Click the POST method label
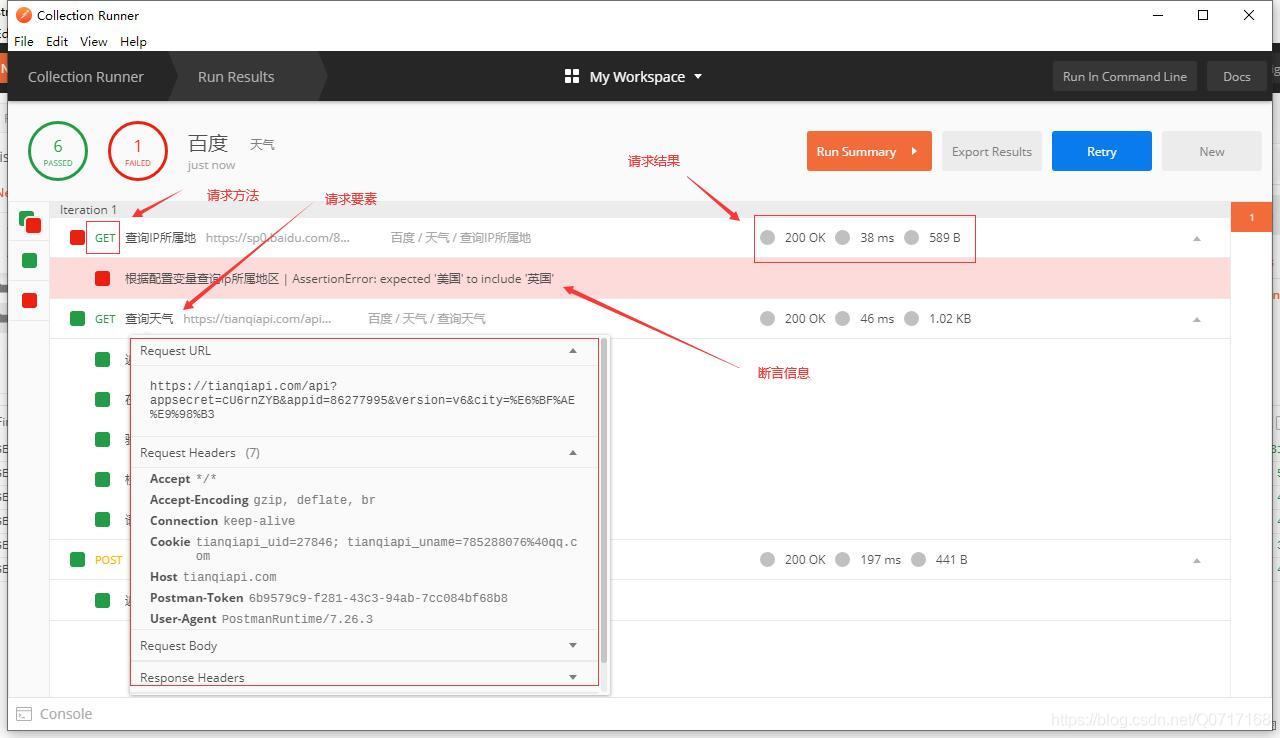Screen dimensions: 1280x738 pos(109,560)
